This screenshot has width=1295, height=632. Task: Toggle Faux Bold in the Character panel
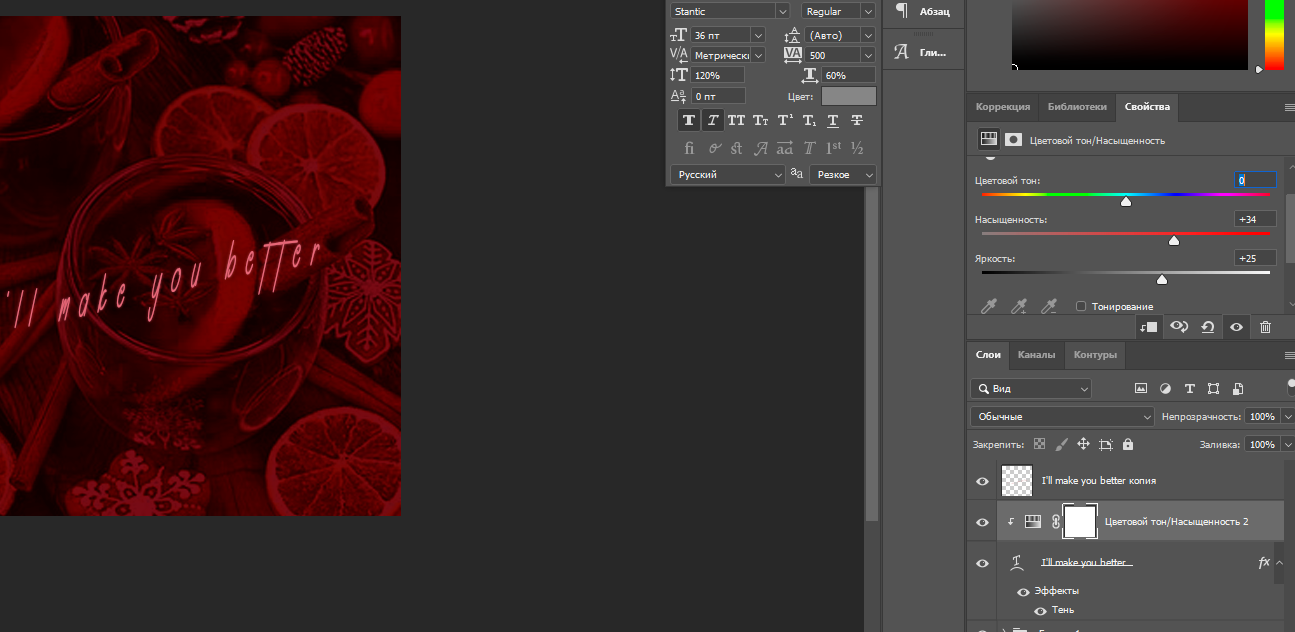[x=688, y=120]
